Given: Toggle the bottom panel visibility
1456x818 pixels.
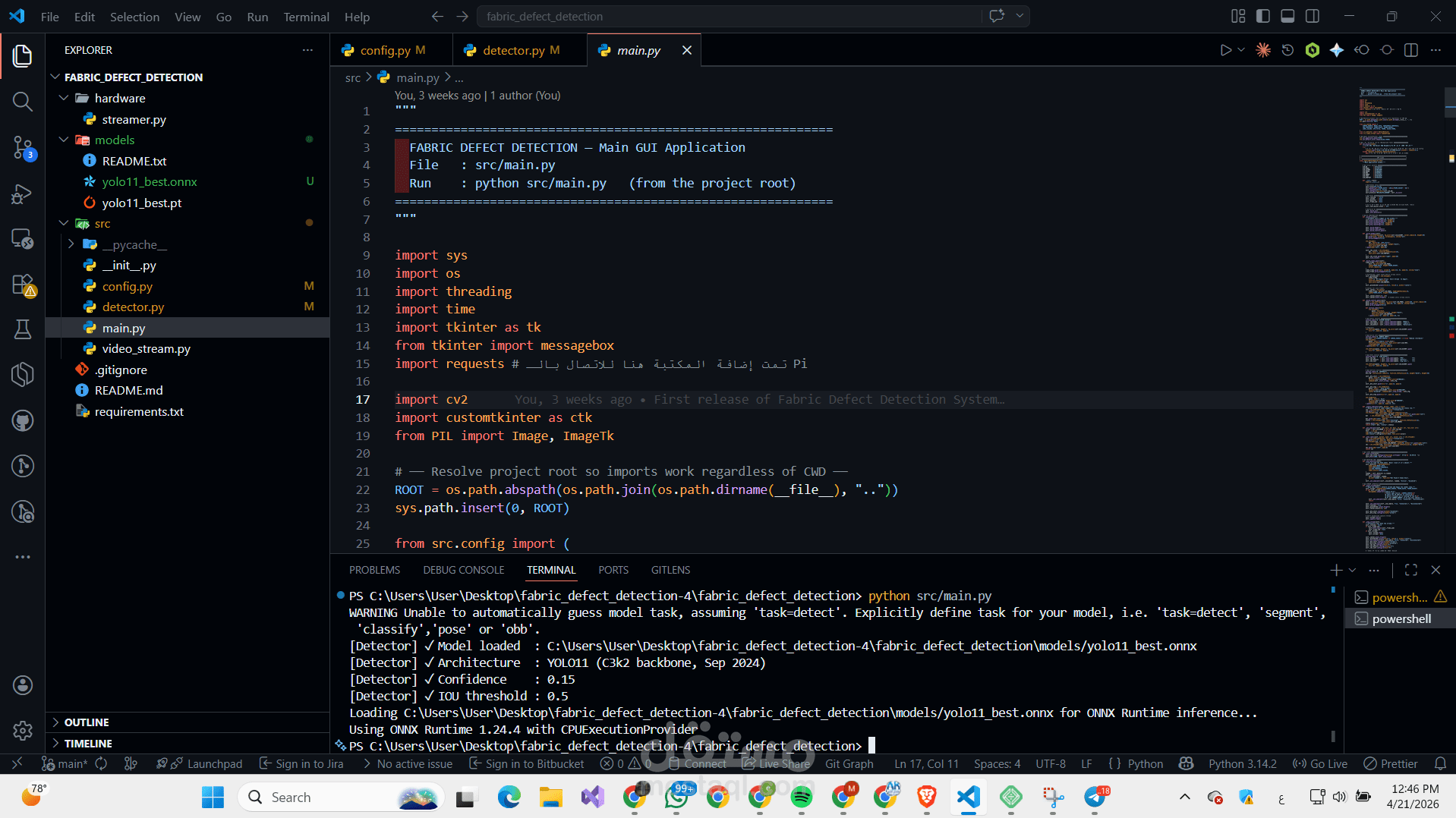Looking at the screenshot, I should pos(1287,16).
